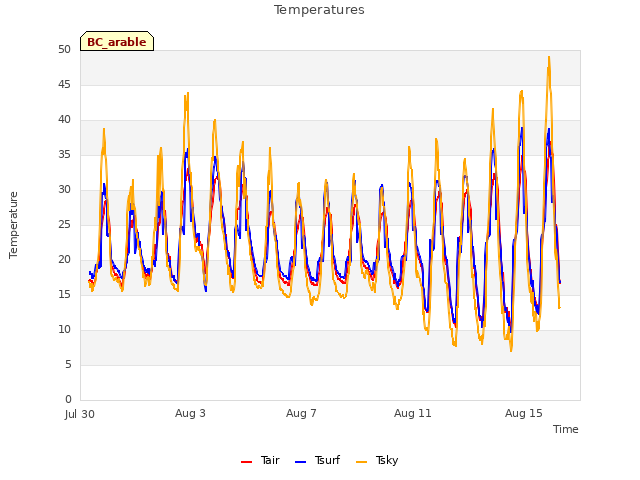
Task: Toggle the Tsurf series in legend
Action: pos(317,460)
